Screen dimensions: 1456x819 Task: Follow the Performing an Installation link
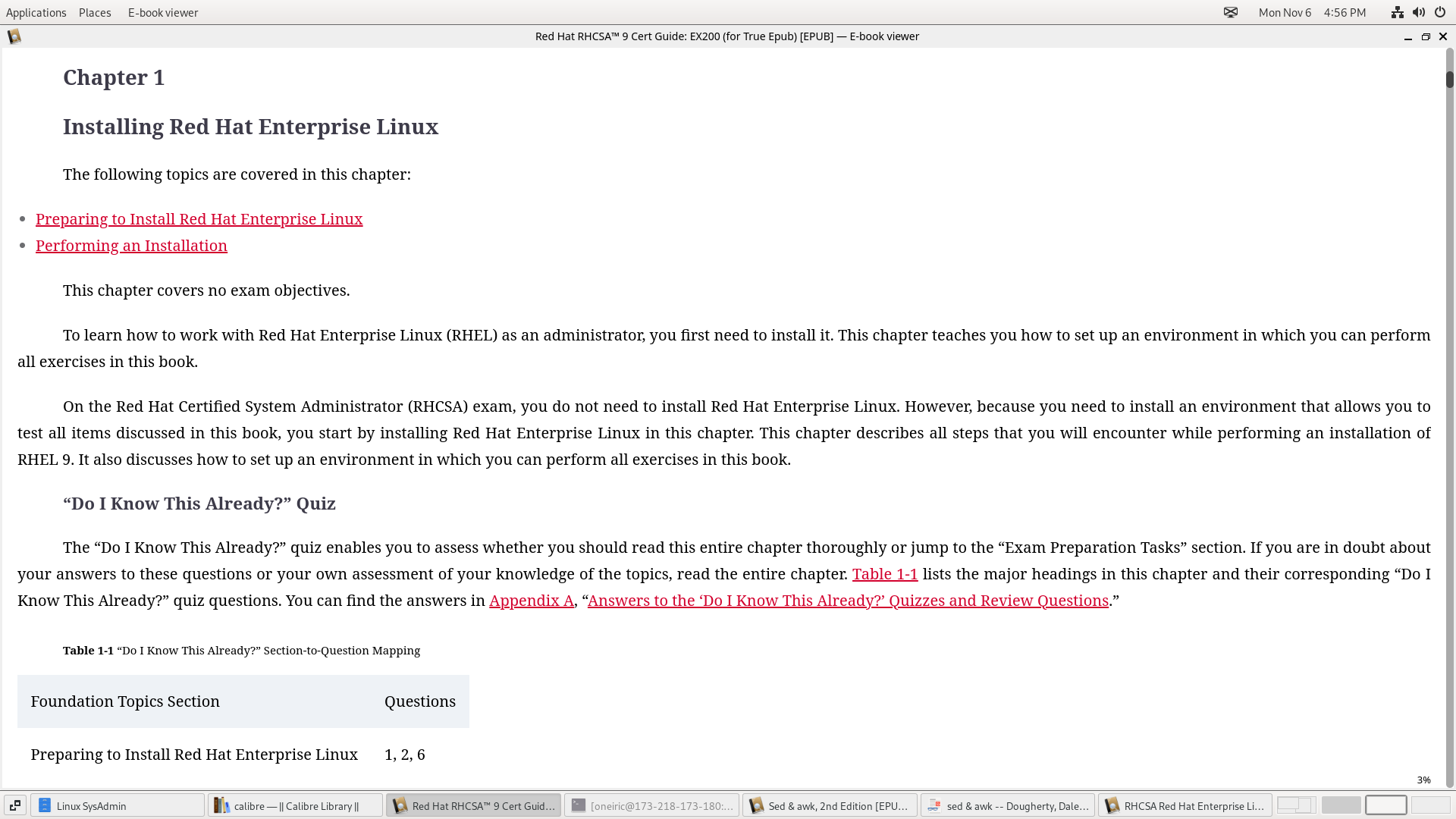[x=131, y=246]
